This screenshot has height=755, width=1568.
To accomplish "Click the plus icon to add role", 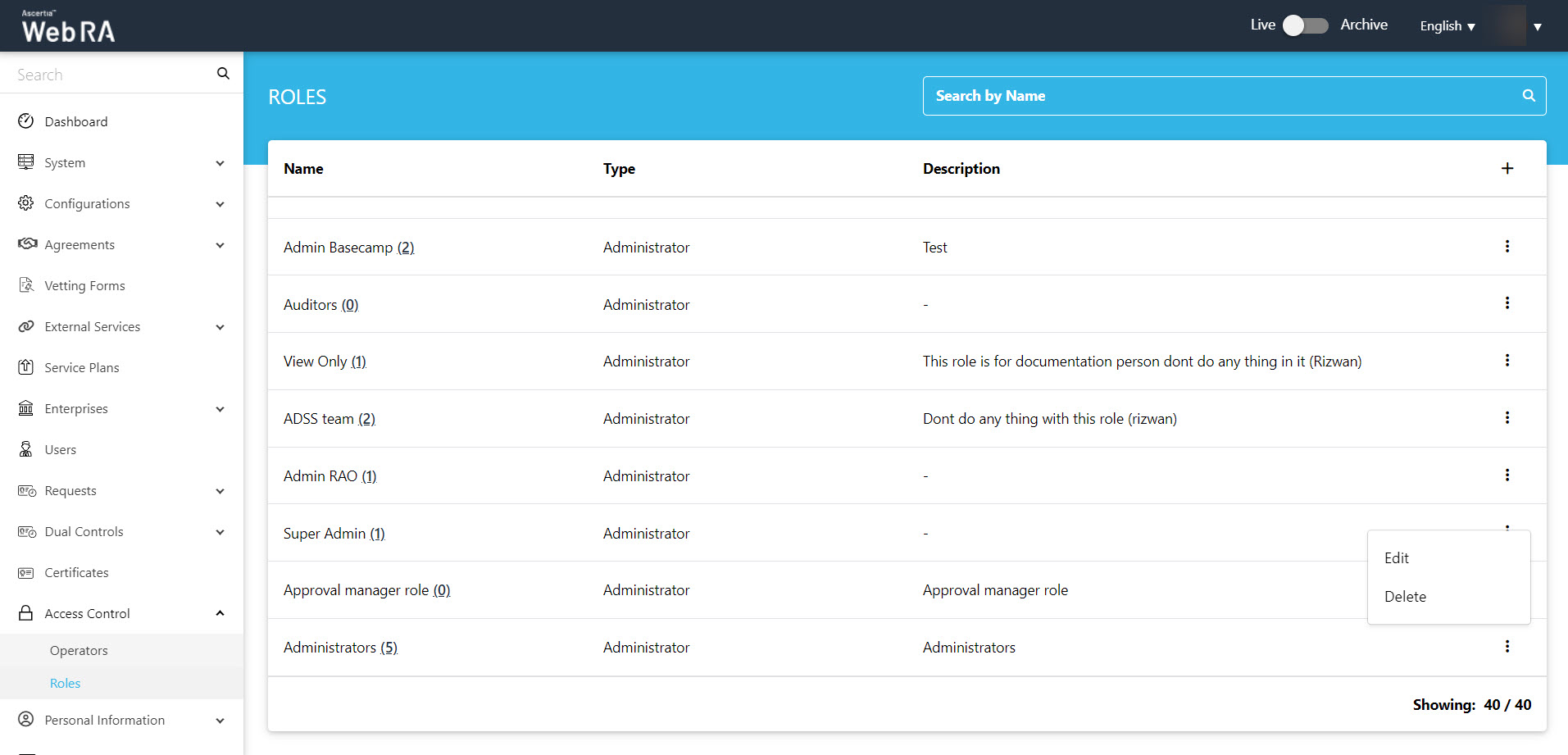I will coord(1507,168).
